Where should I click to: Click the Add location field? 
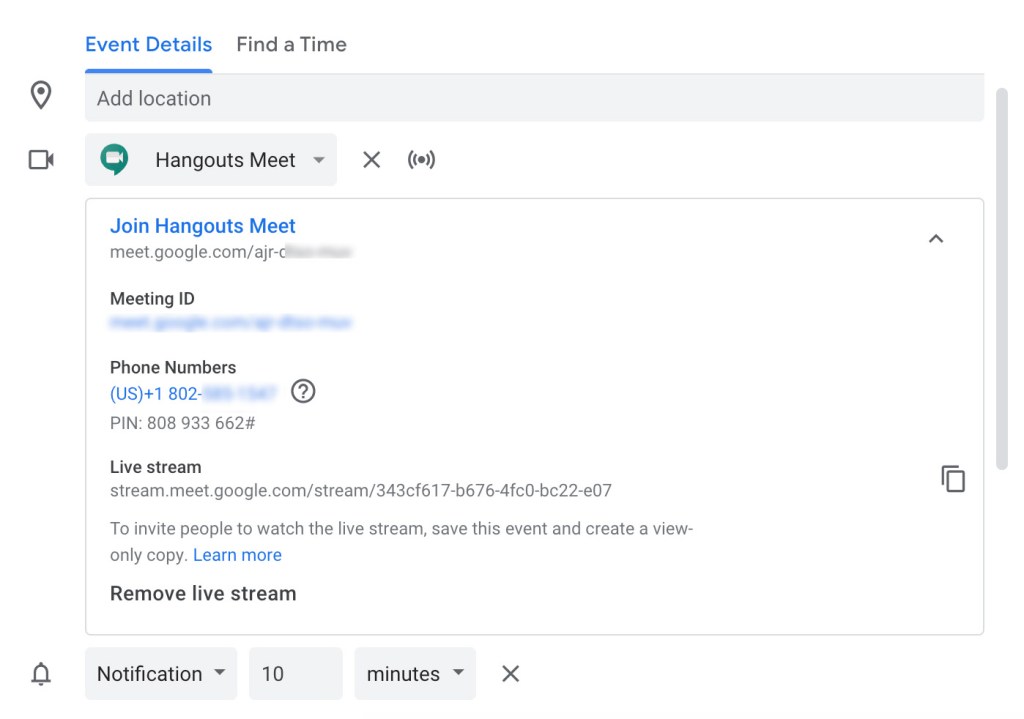pos(534,99)
